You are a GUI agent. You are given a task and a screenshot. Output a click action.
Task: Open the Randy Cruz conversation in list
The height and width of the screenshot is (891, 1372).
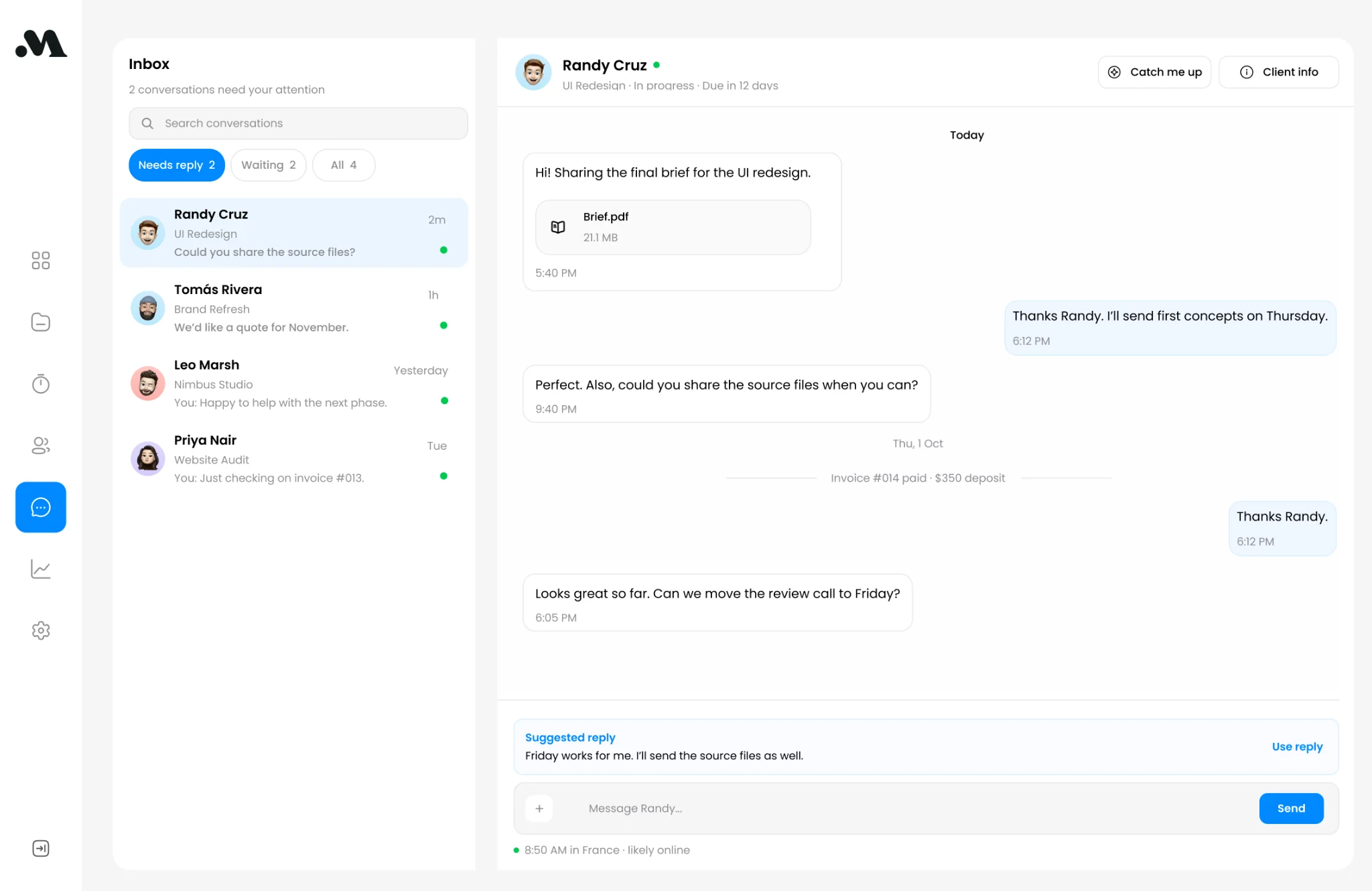[294, 232]
